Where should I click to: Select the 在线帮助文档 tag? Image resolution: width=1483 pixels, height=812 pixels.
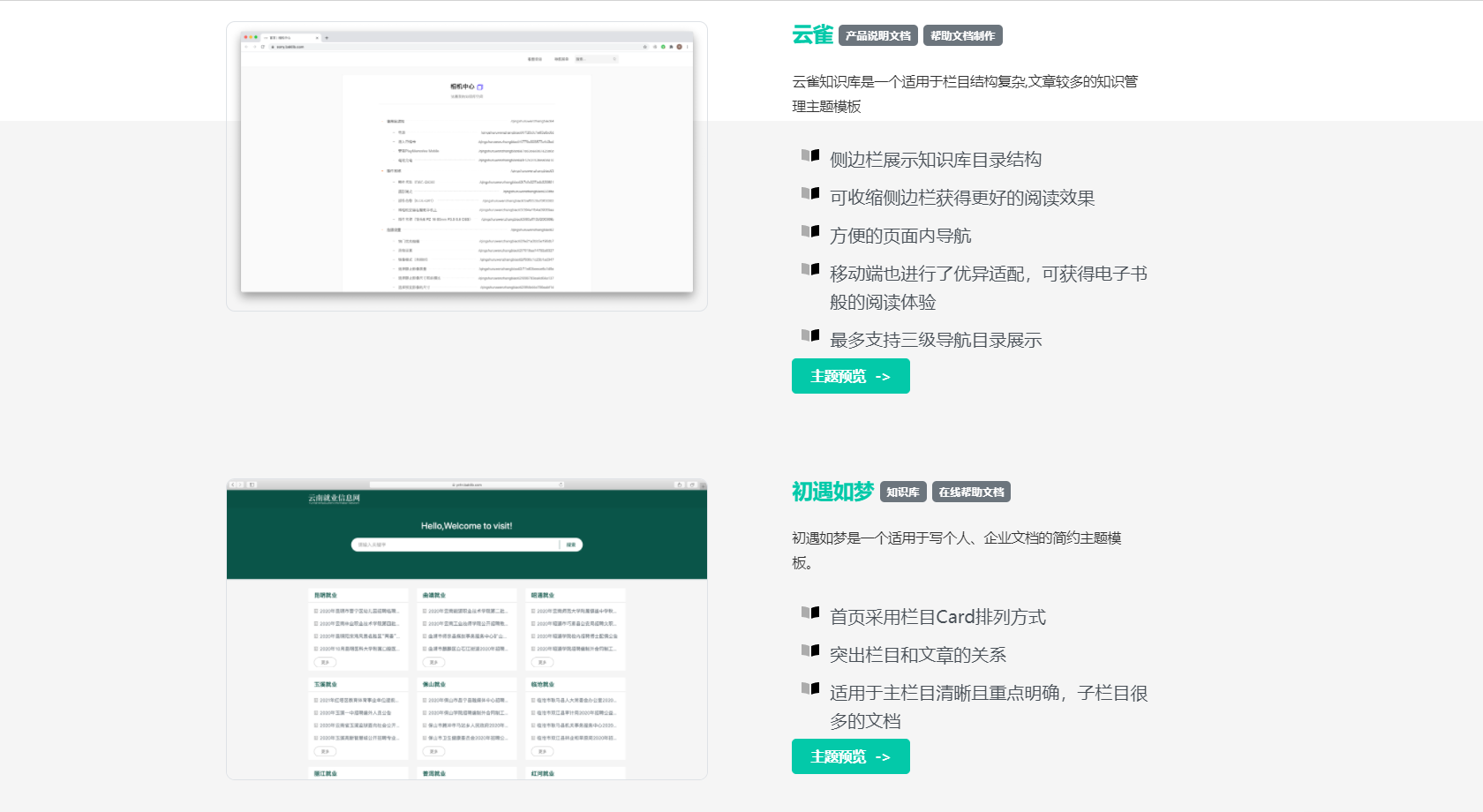971,492
